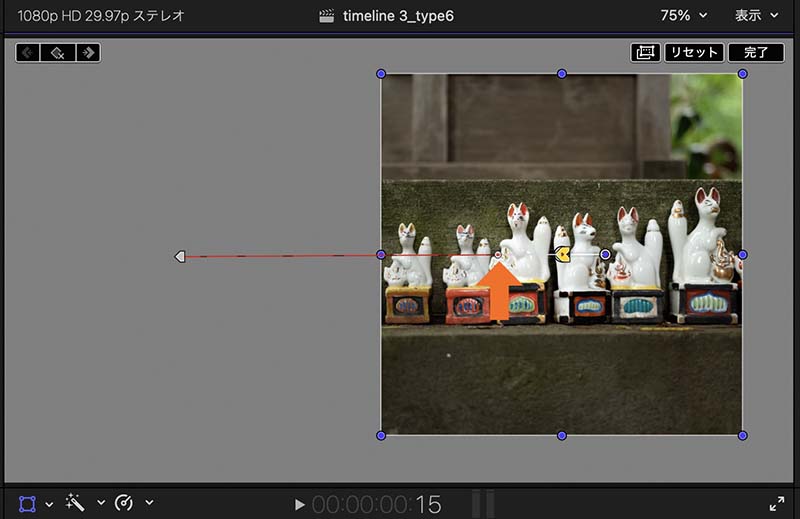Screen dimensions: 800x519
Task: Click the right-middle scale handle
Action: pyautogui.click(x=743, y=255)
